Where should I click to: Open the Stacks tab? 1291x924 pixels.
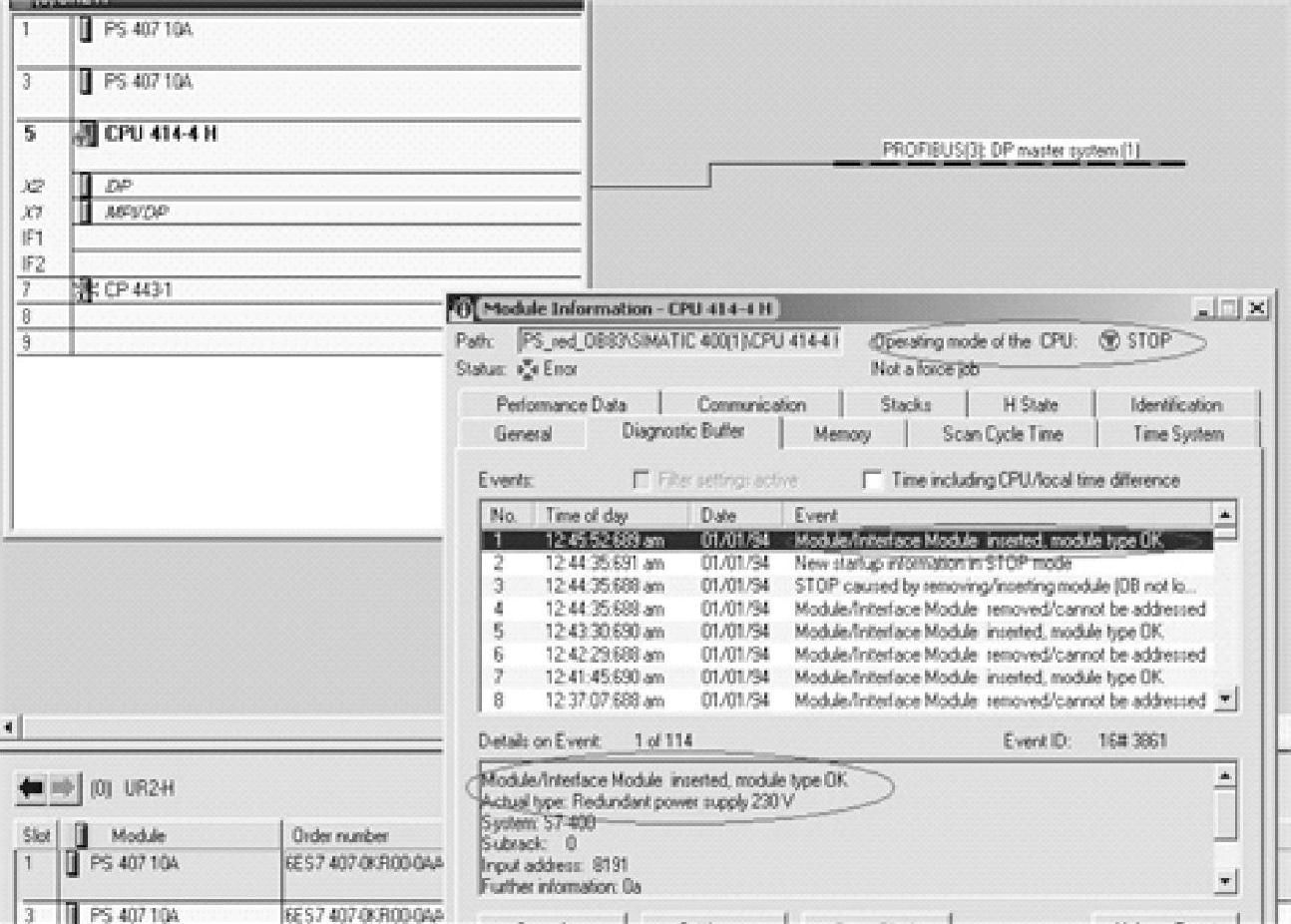(906, 404)
